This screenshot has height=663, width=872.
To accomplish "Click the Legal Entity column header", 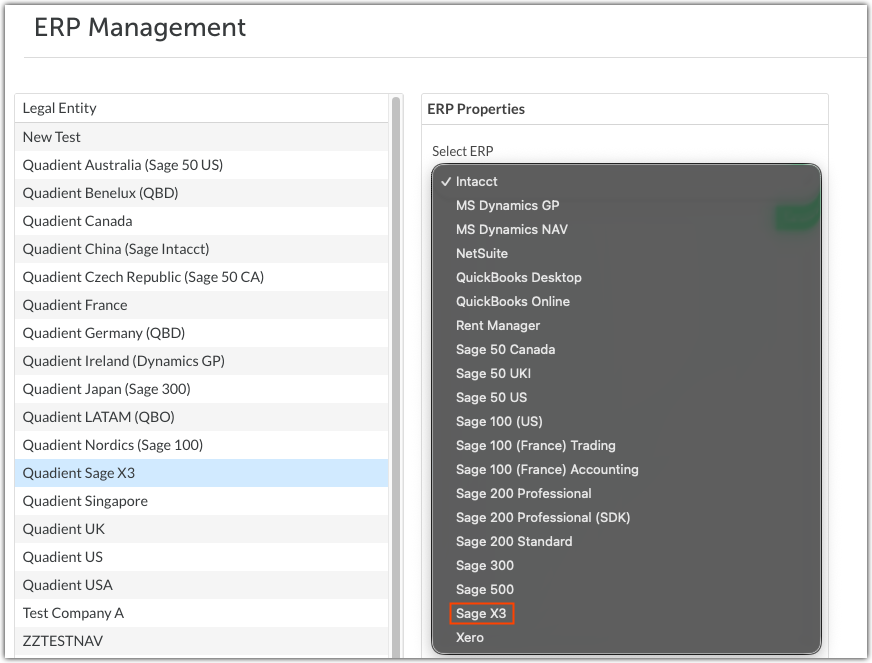I will (x=201, y=108).
